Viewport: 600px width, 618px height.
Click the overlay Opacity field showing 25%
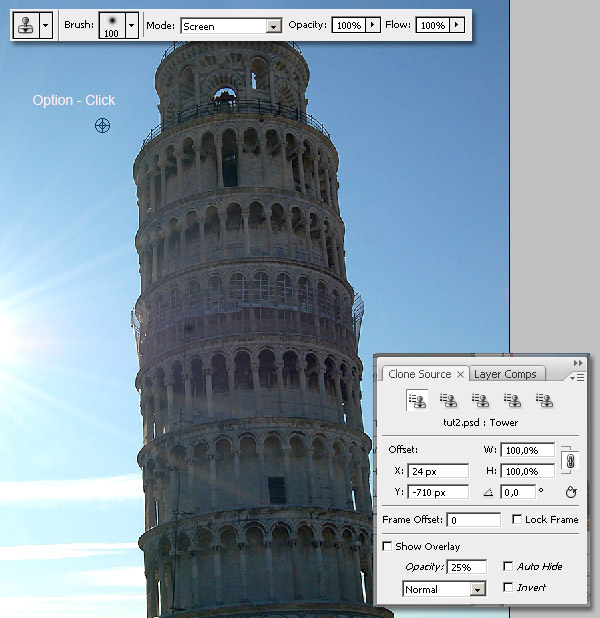(467, 567)
